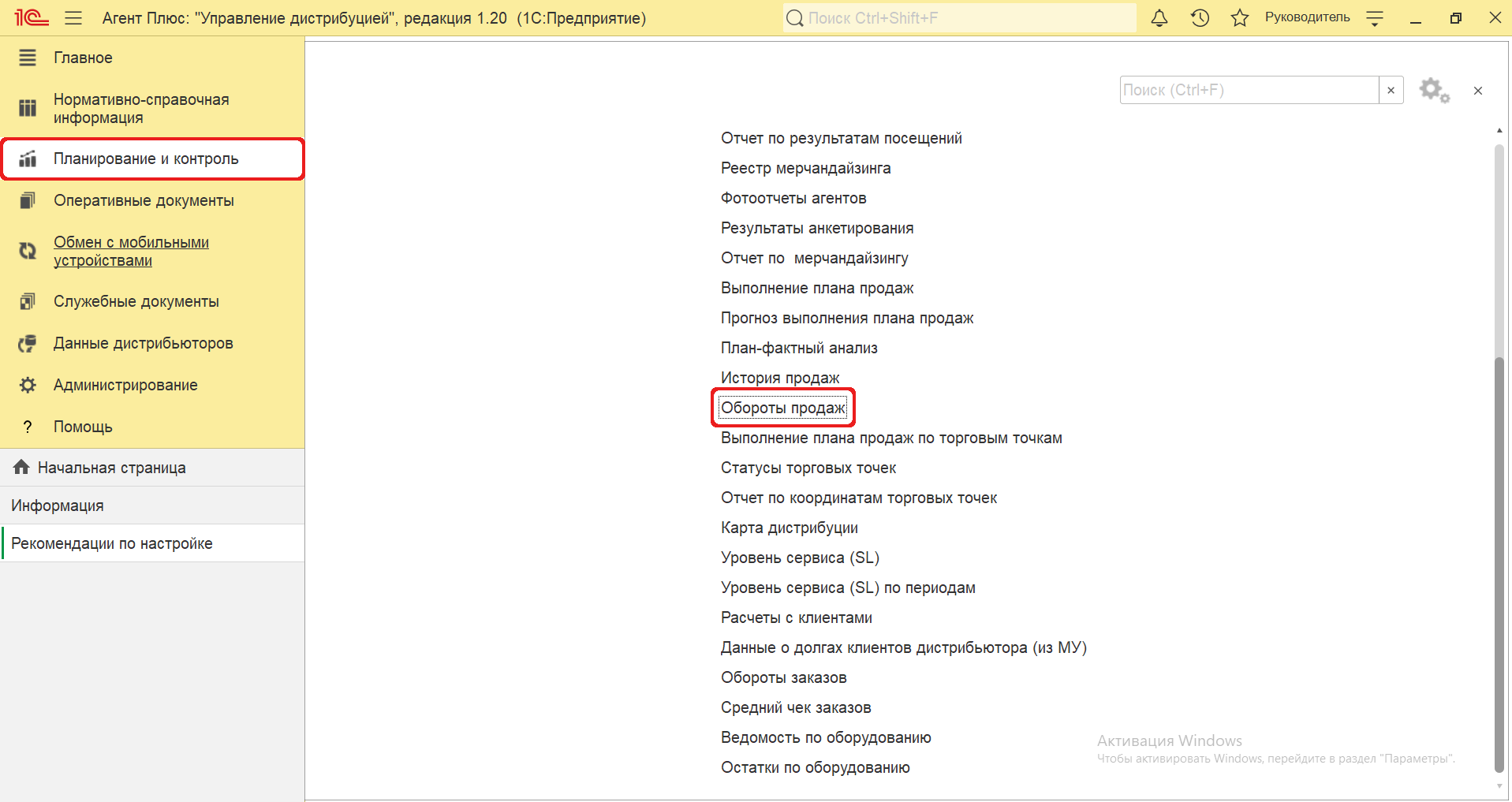Screen dimensions: 1512x802
Task: Click the Данные дистрибьюторов icon
Action: tap(28, 343)
